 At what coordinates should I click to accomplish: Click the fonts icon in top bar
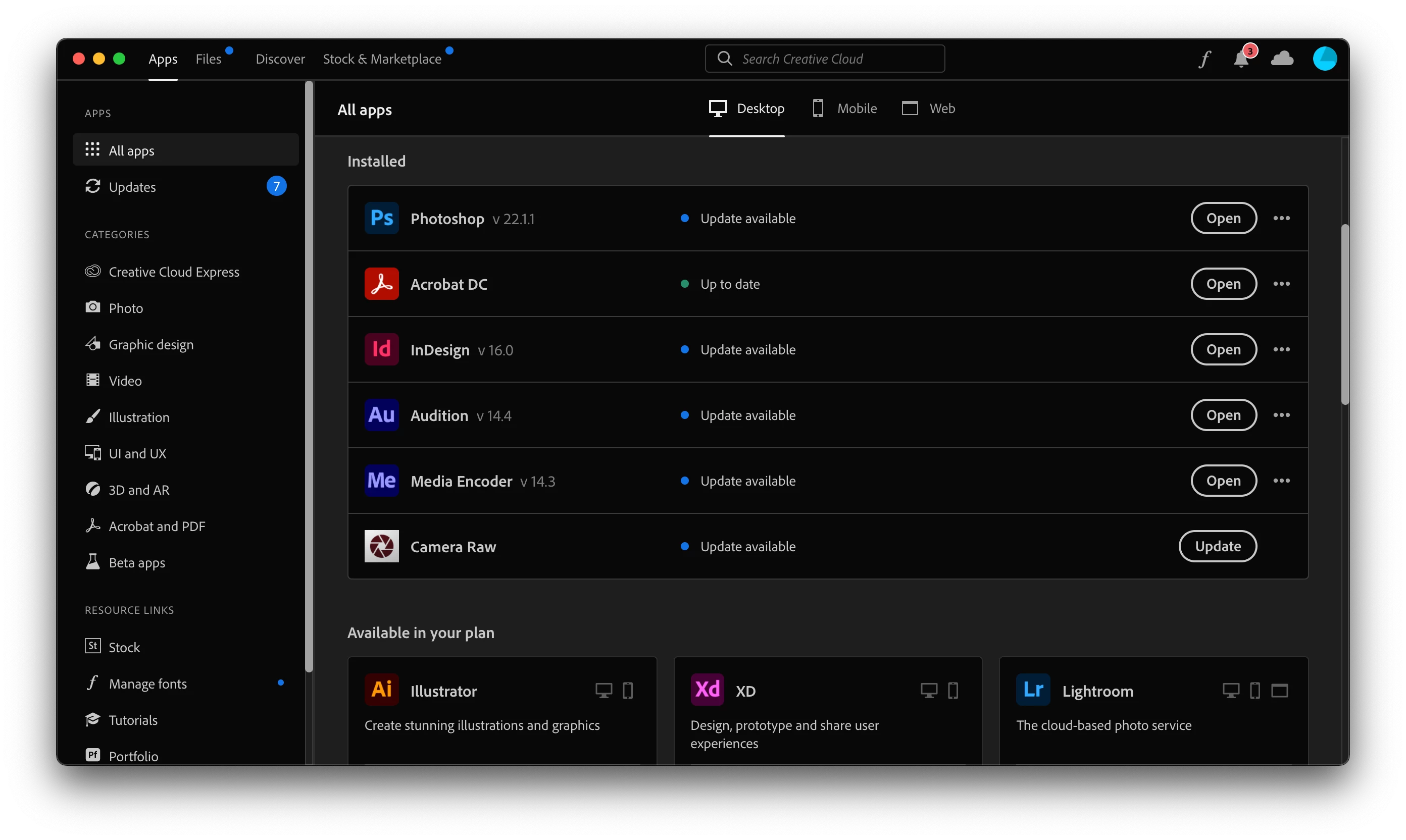tap(1204, 59)
